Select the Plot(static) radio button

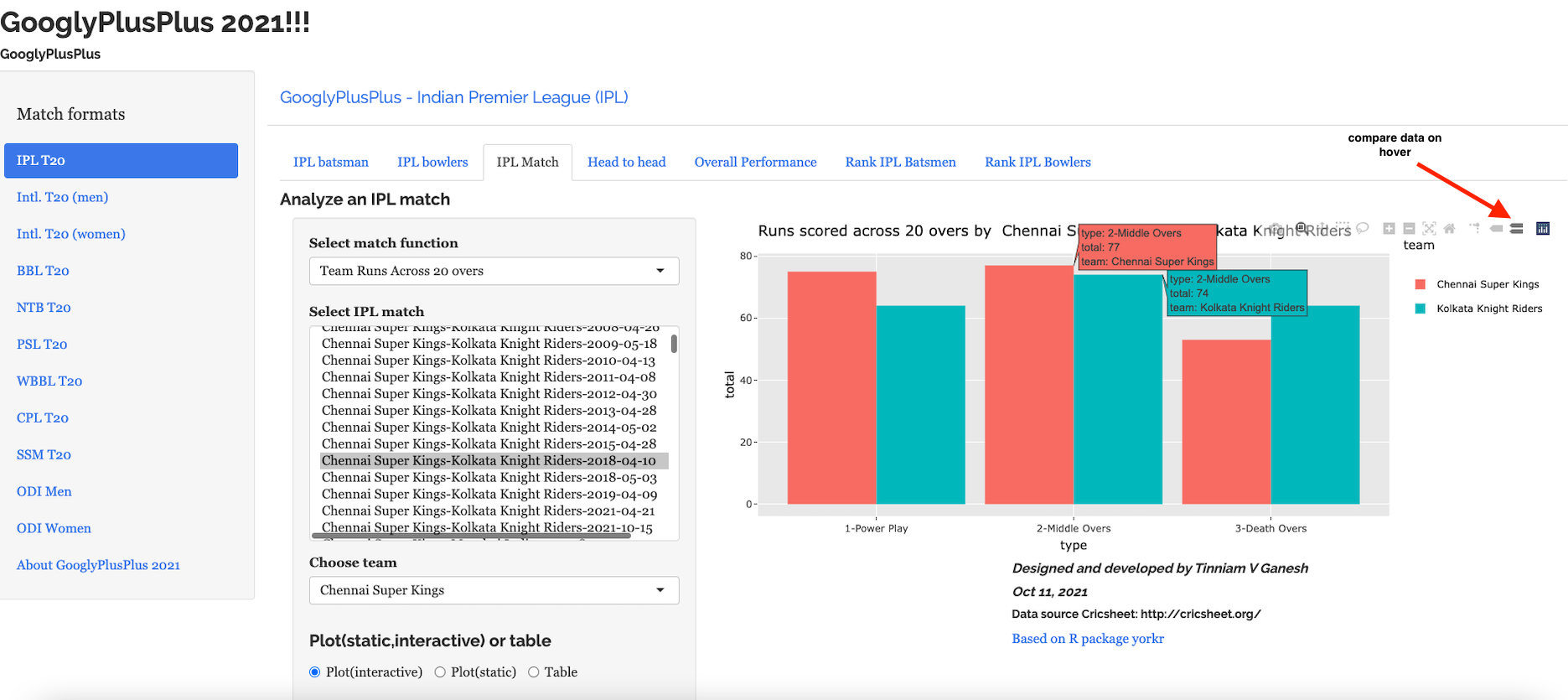point(440,672)
